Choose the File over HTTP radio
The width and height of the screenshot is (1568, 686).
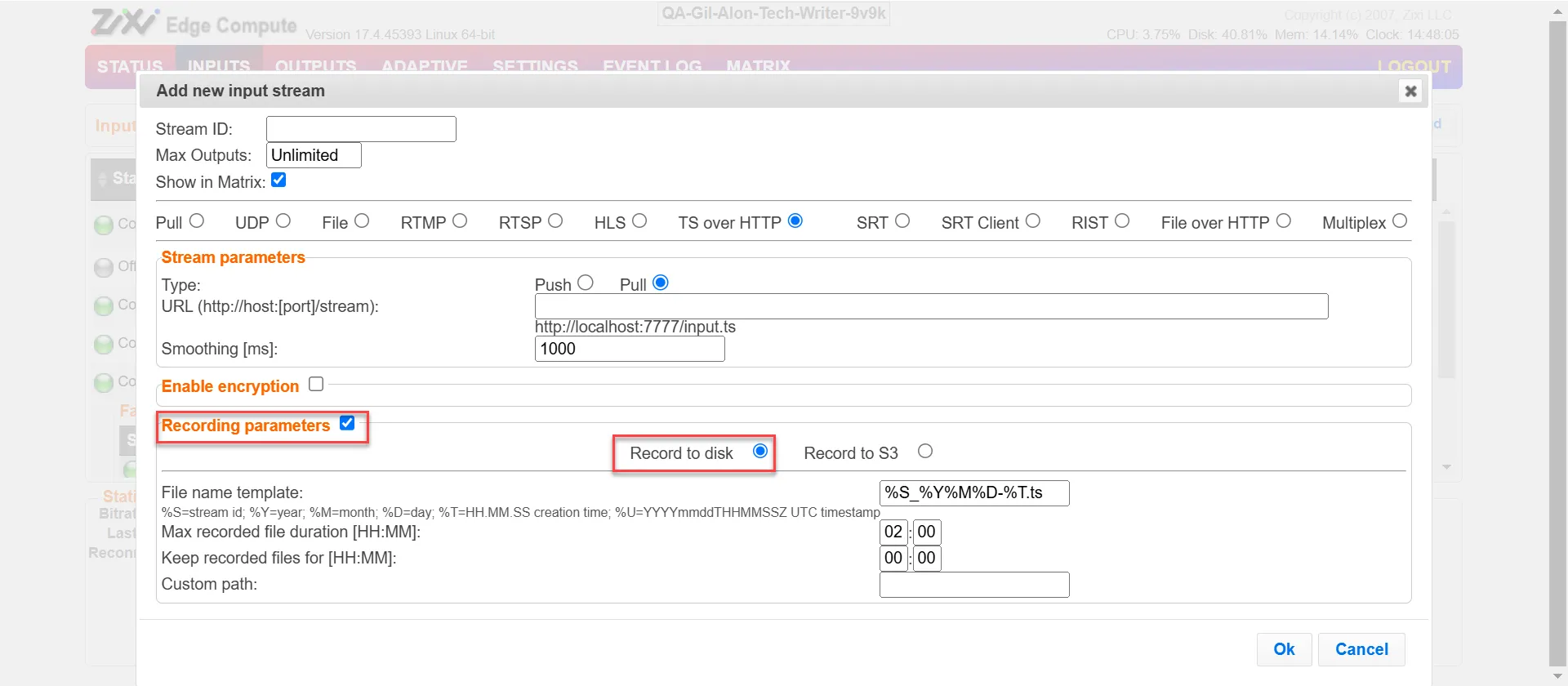[1284, 221]
